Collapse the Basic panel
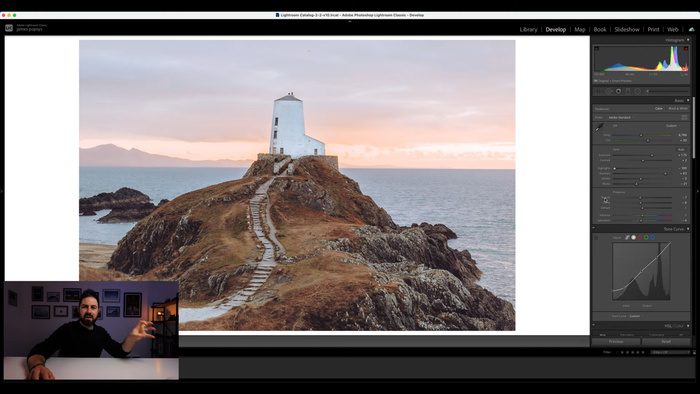The image size is (700, 394). coord(688,100)
